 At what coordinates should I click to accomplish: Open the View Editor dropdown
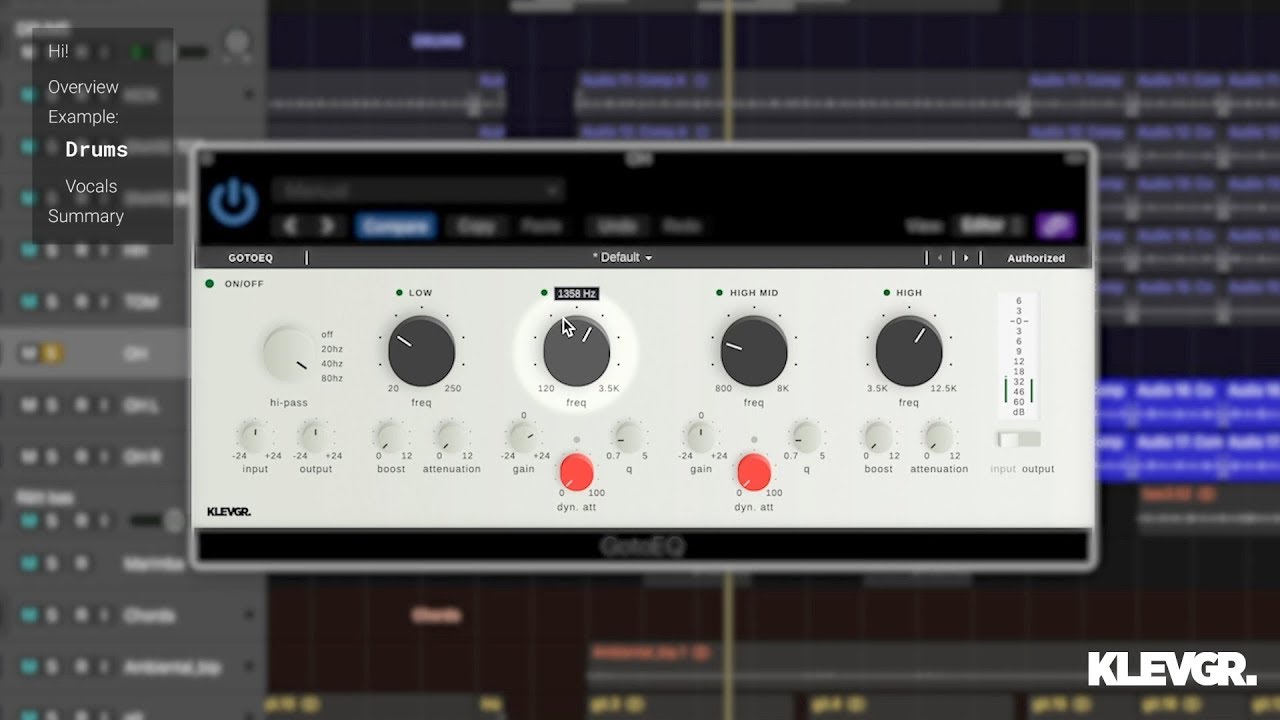(990, 226)
